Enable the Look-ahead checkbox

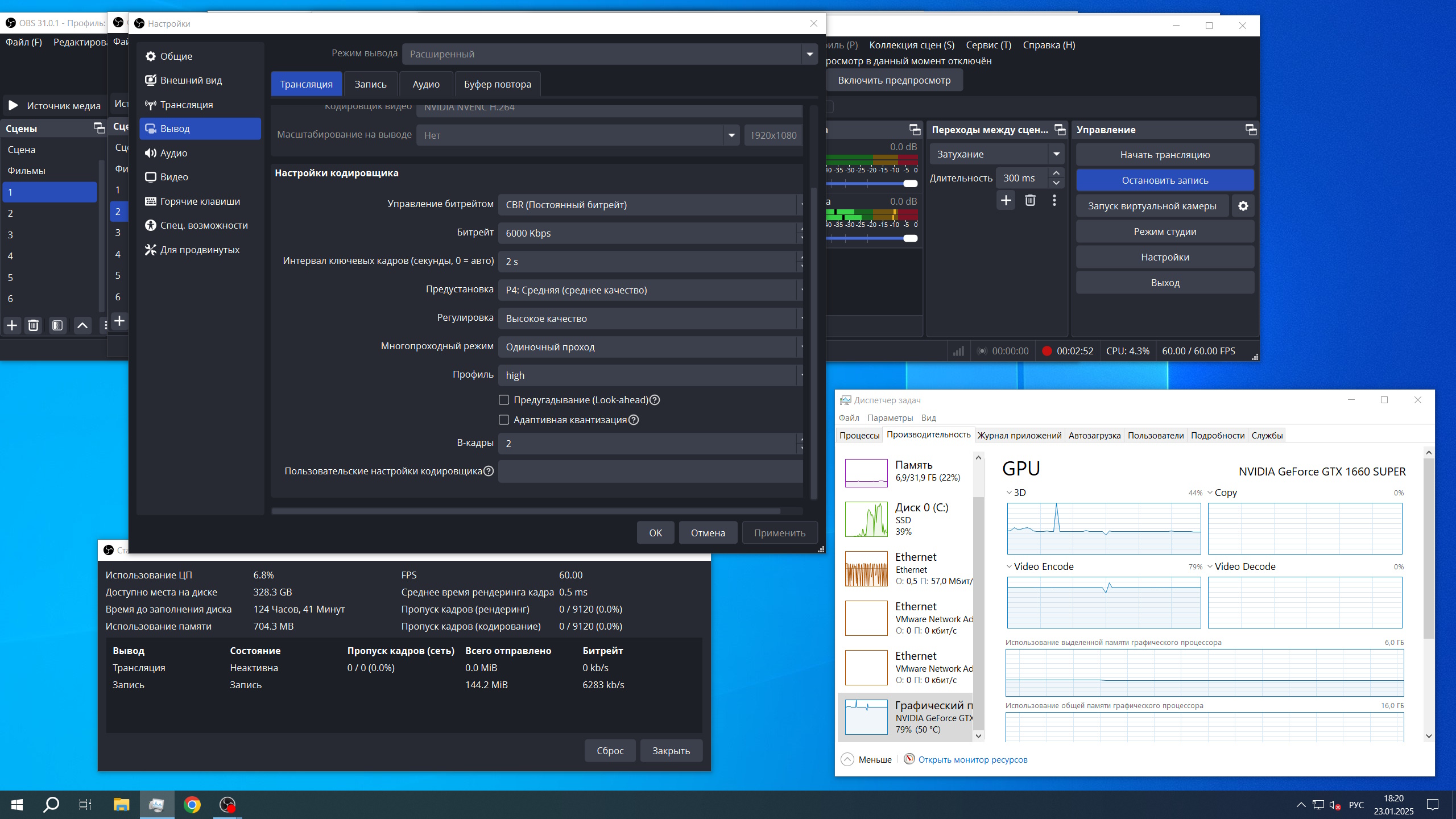(503, 400)
